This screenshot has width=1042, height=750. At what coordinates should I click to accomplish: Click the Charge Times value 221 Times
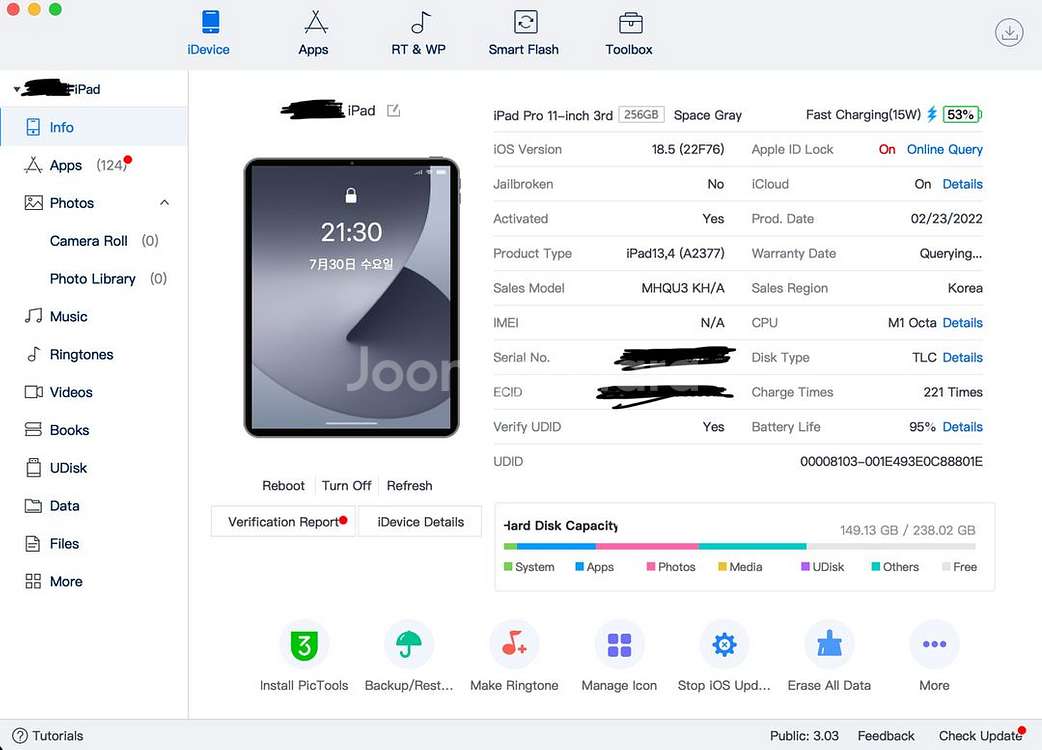pyautogui.click(x=953, y=392)
